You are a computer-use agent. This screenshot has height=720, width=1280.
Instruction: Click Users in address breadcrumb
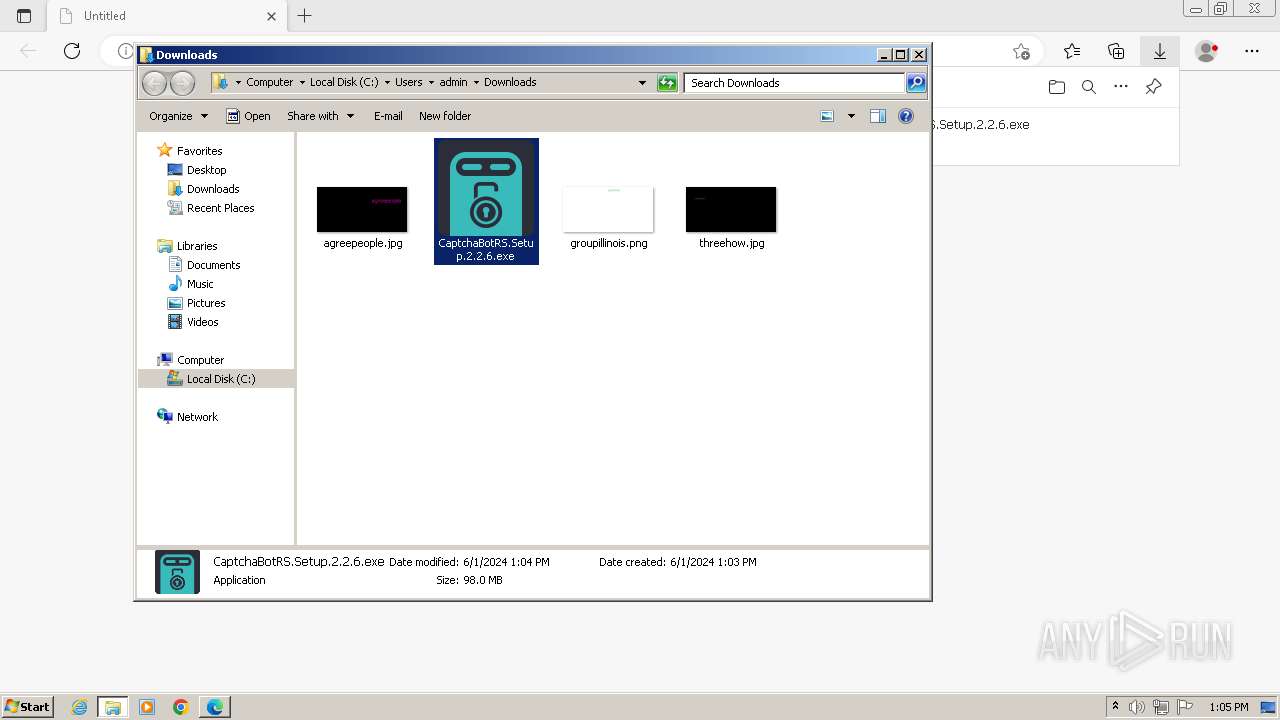tap(408, 83)
